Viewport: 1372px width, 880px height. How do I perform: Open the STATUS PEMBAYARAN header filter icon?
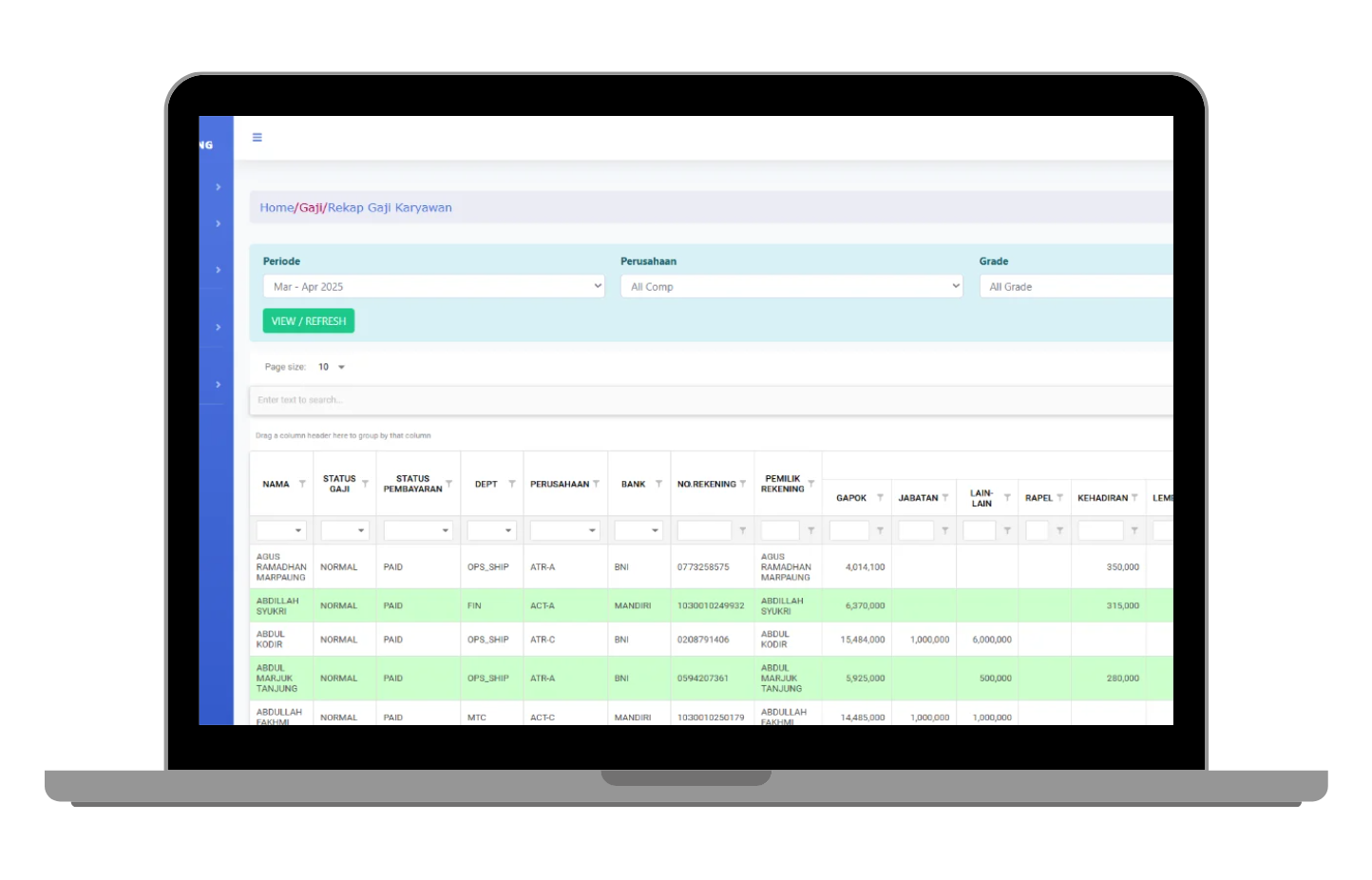(448, 484)
